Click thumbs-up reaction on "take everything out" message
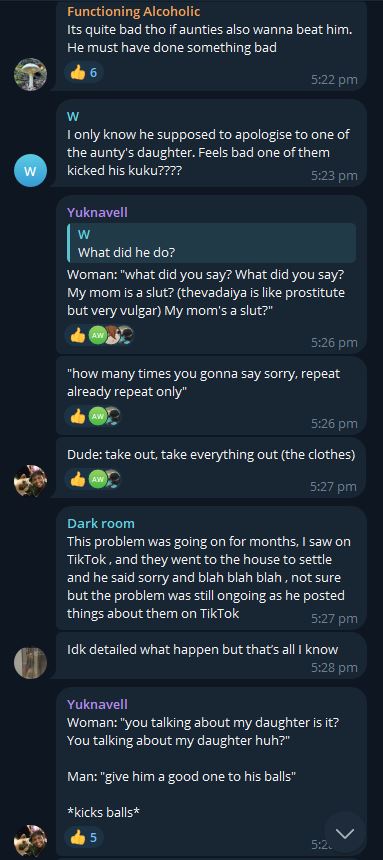This screenshot has width=383, height=860. click(78, 479)
